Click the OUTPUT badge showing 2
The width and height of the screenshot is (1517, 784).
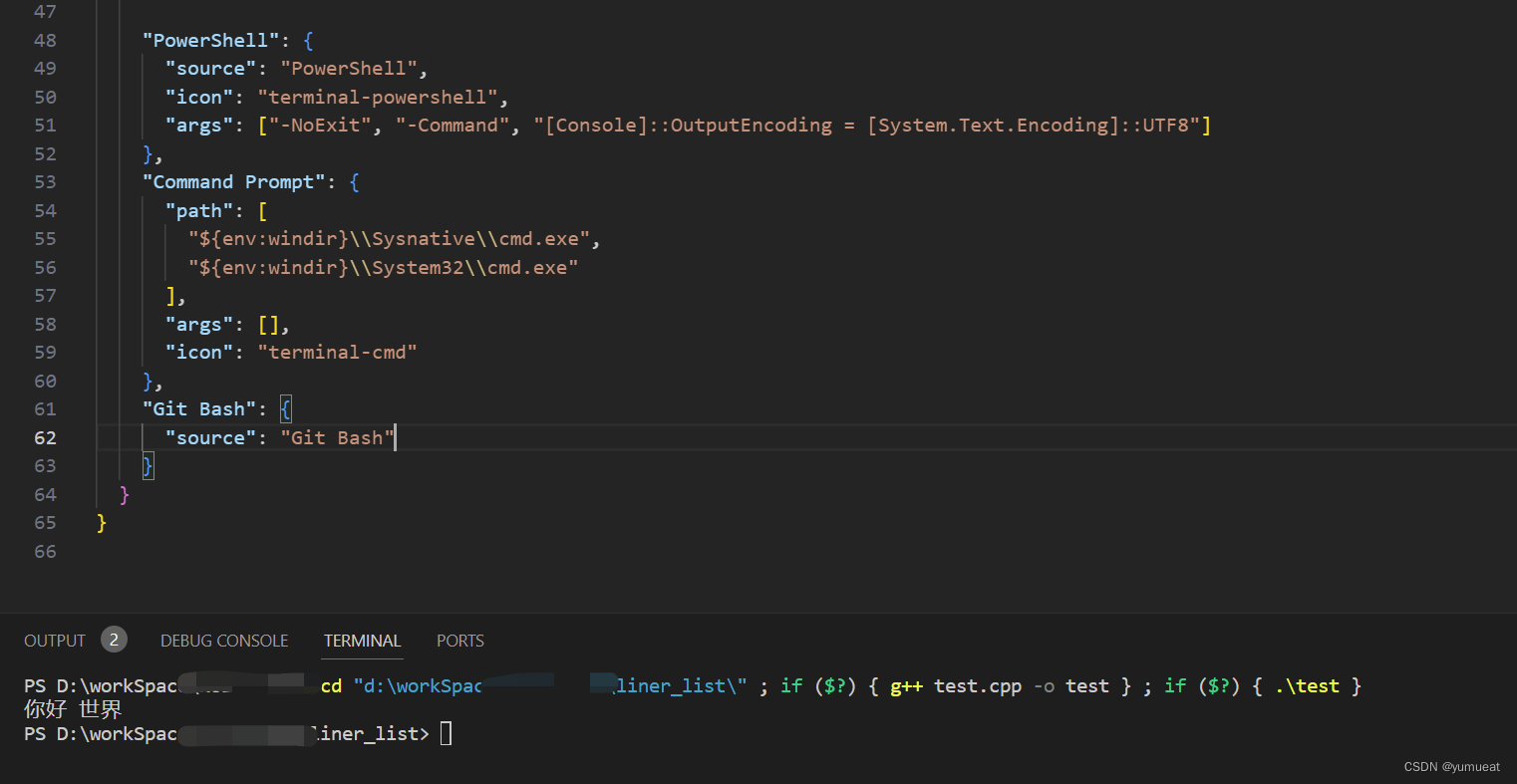114,640
